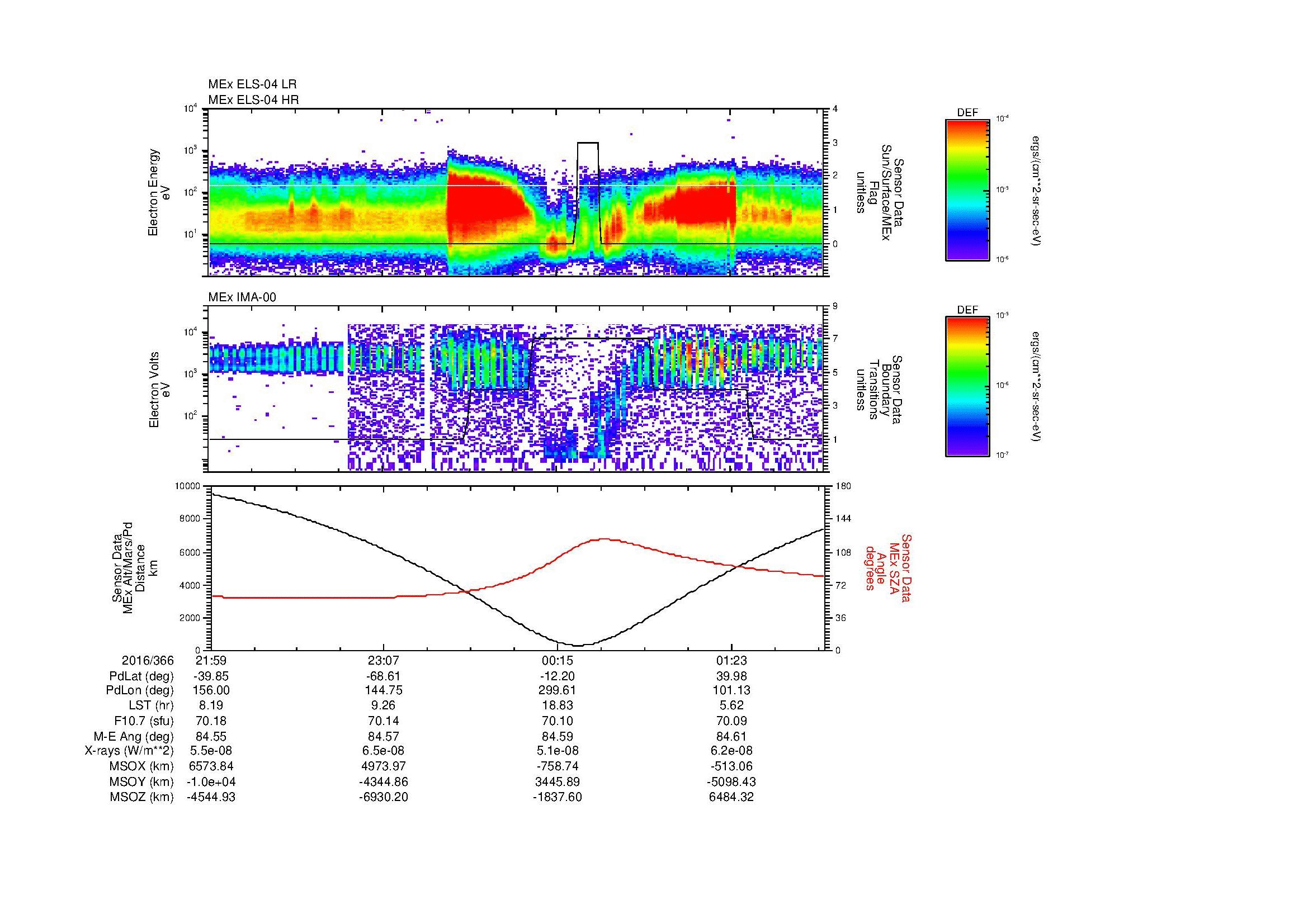
Task: Click the PdLat value '-12.20'
Action: [x=557, y=676]
